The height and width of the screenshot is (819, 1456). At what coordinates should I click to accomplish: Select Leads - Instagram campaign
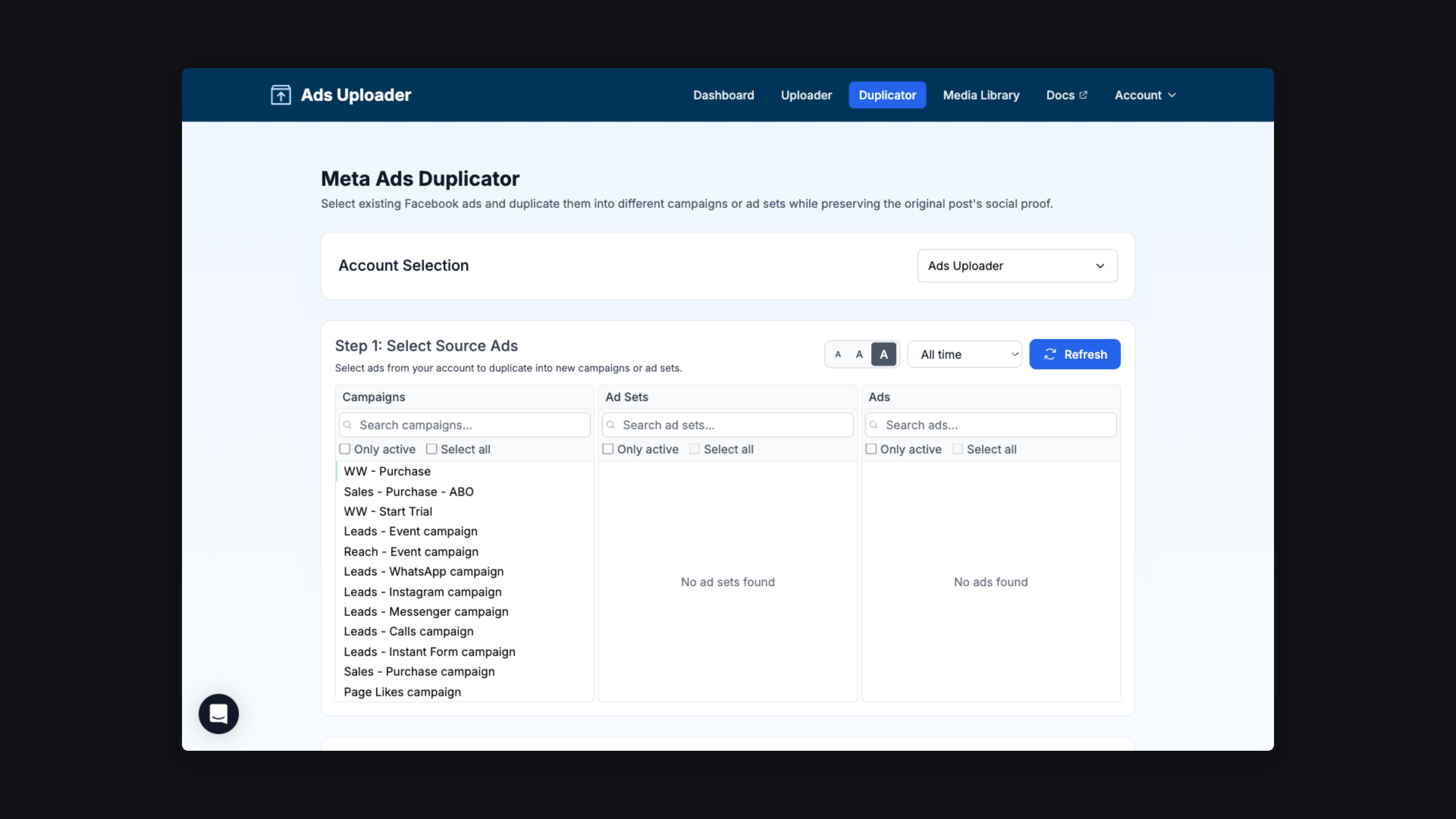464,592
